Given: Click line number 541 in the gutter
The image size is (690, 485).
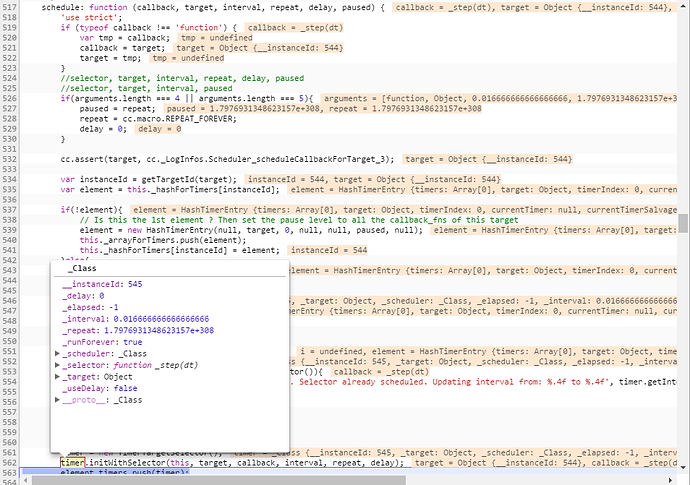Looking at the screenshot, I should 10,250.
